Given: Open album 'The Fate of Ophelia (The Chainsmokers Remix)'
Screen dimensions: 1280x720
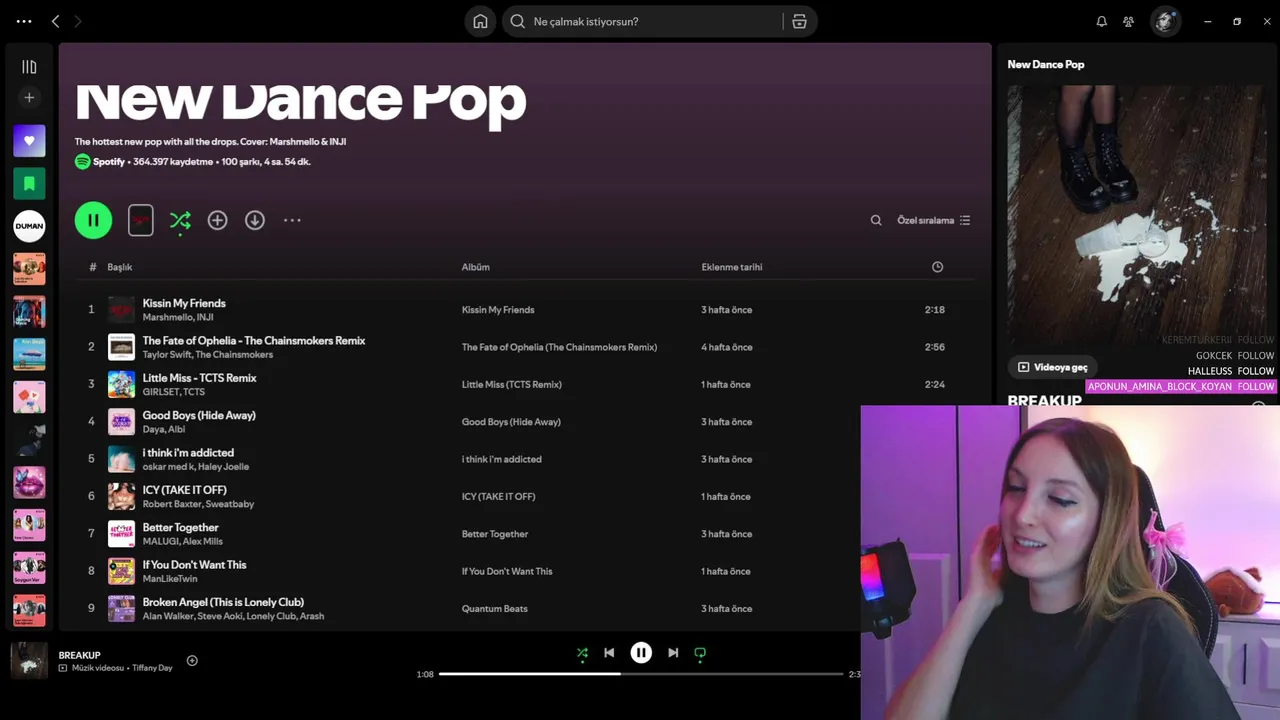Looking at the screenshot, I should coord(559,347).
